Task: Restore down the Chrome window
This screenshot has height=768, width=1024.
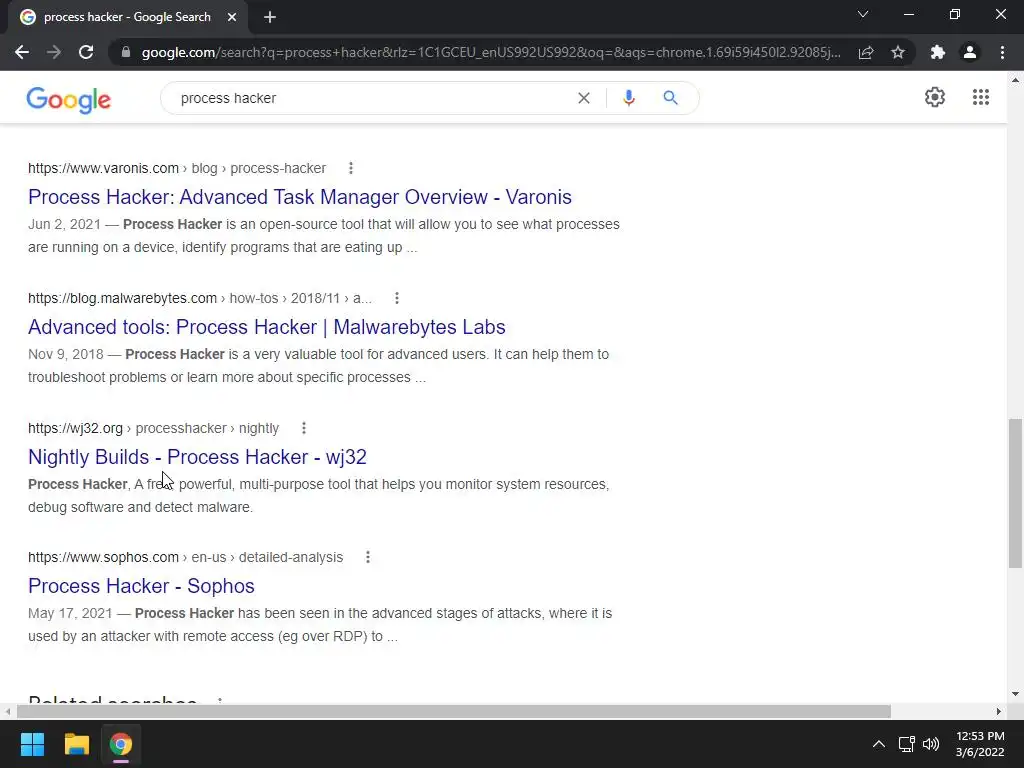Action: 955,14
